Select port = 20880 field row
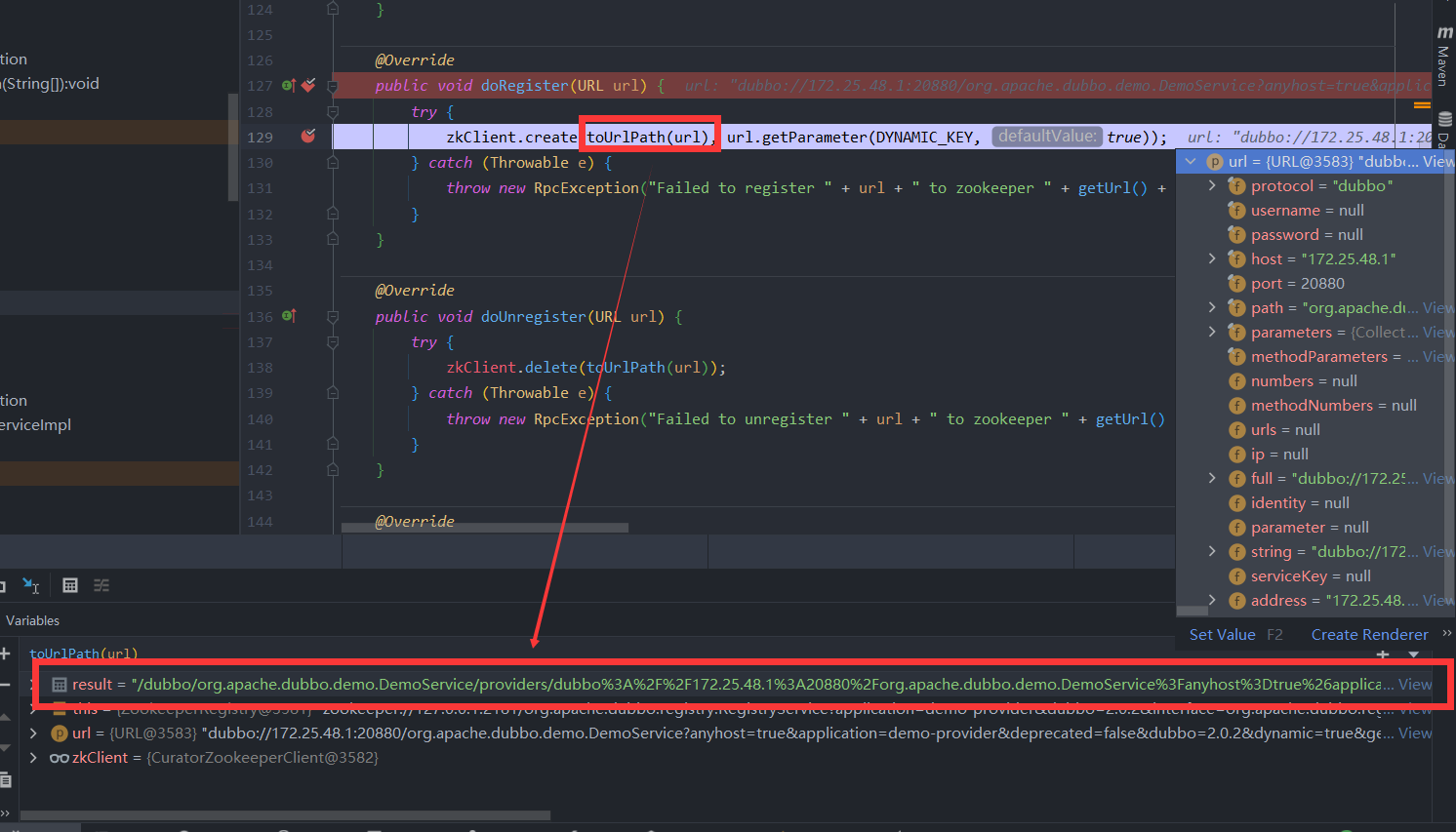Screen dimensions: 1456x832 1315,283
